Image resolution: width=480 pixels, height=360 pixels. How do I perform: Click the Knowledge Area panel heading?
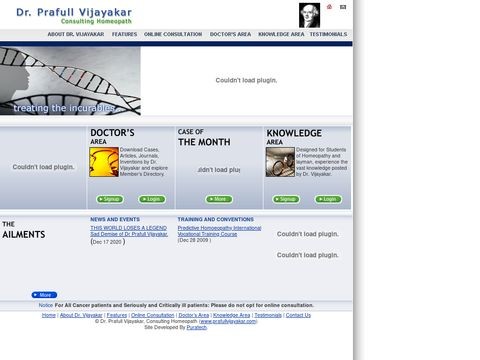coord(294,137)
